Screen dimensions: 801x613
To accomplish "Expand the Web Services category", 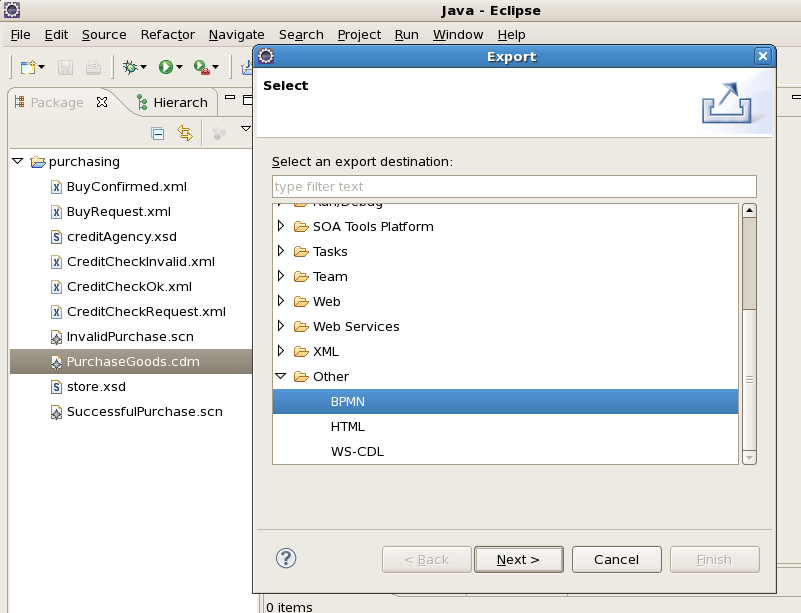I will (x=280, y=325).
